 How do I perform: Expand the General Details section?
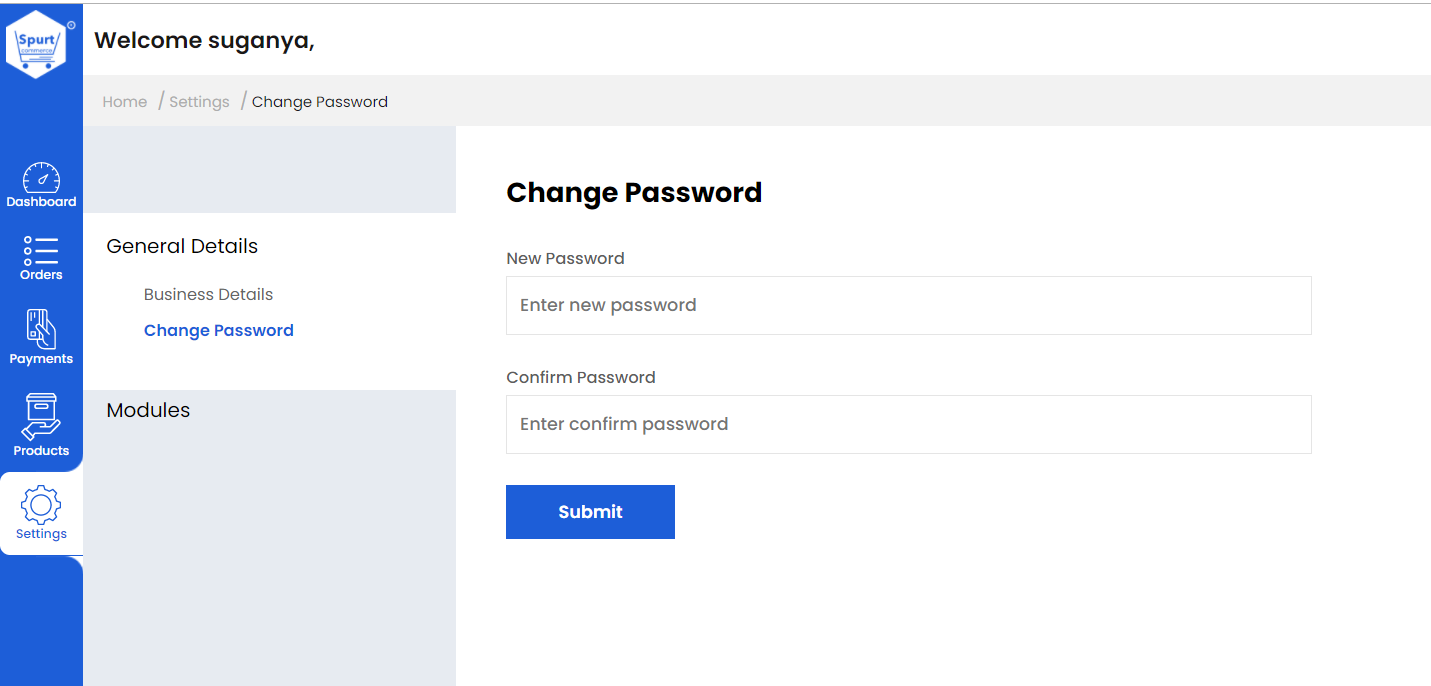[x=182, y=246]
